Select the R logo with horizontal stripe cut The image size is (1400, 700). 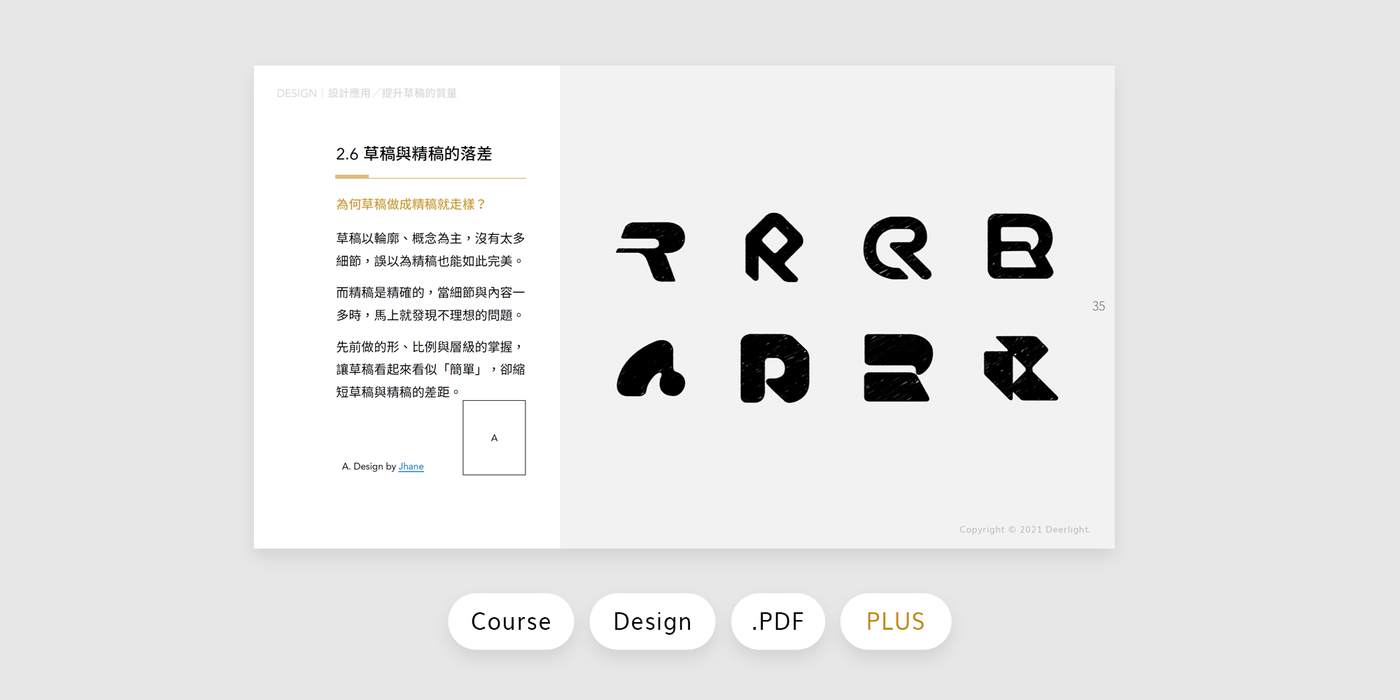point(898,368)
